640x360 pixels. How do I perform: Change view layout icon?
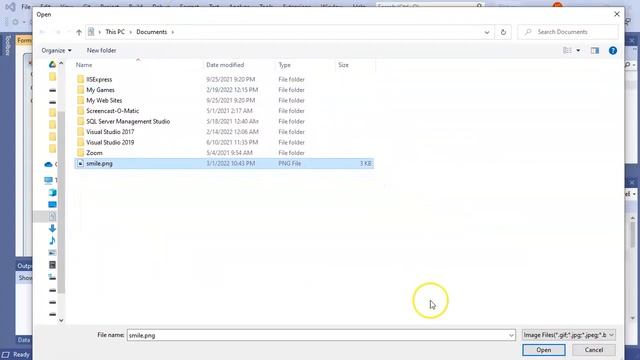click(567, 51)
